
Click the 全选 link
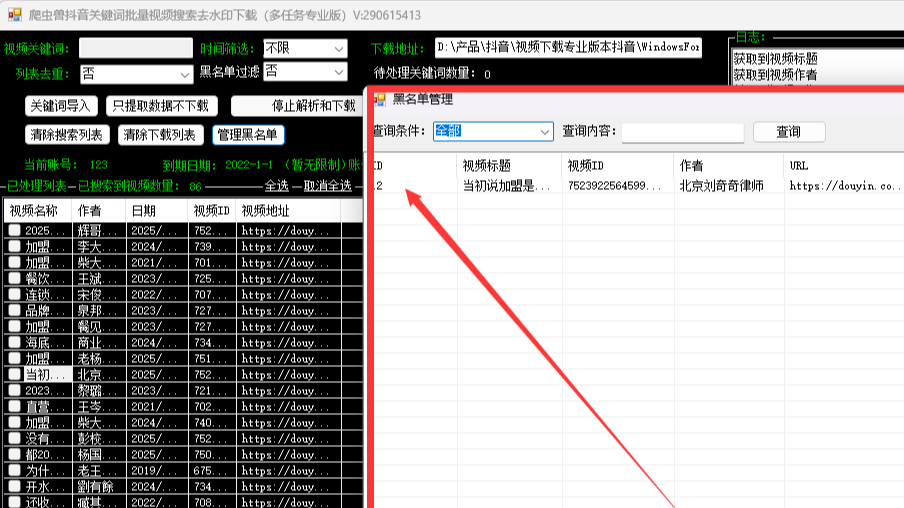(x=276, y=186)
